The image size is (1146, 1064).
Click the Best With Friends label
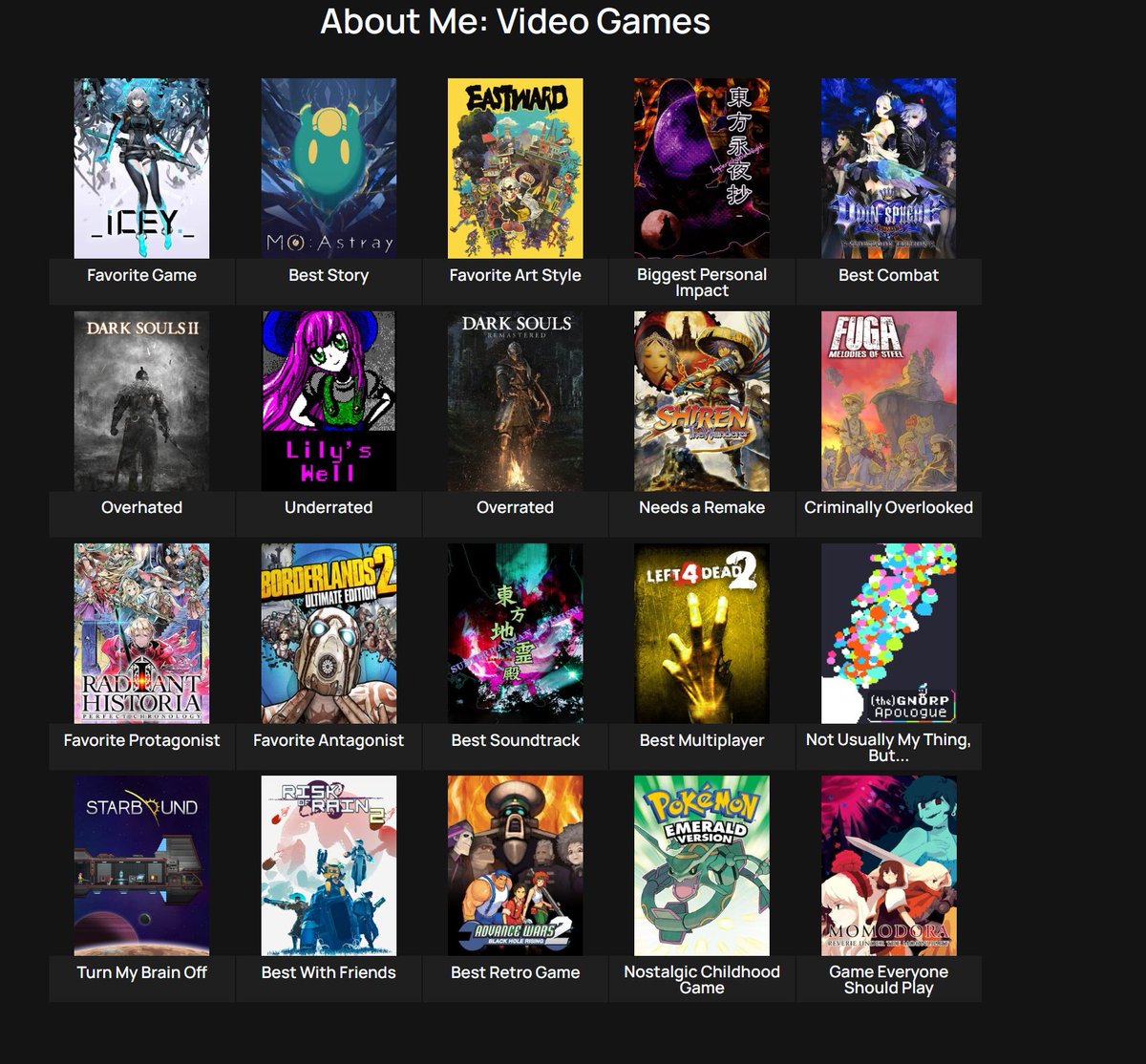coord(329,972)
